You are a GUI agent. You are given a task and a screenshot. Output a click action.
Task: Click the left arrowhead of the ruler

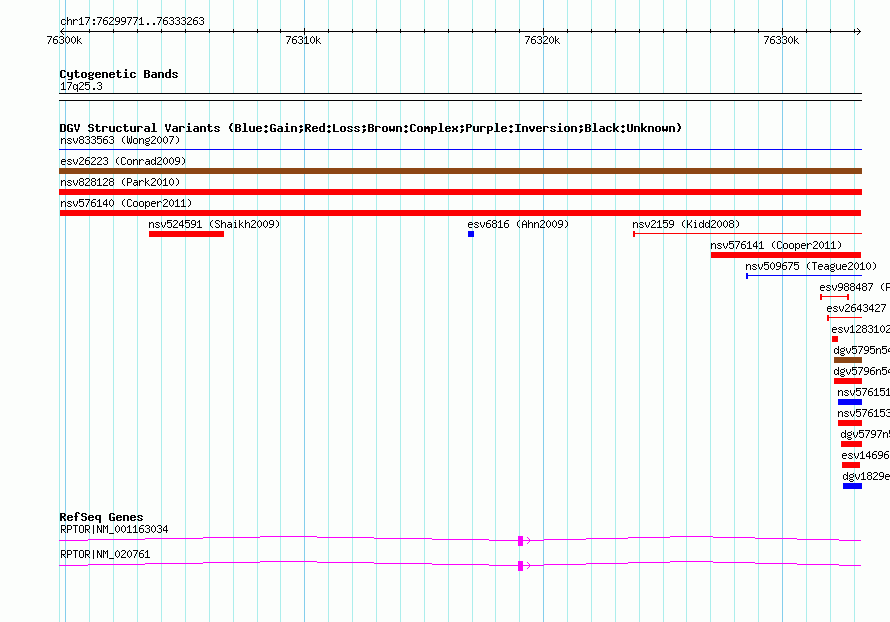point(62,32)
